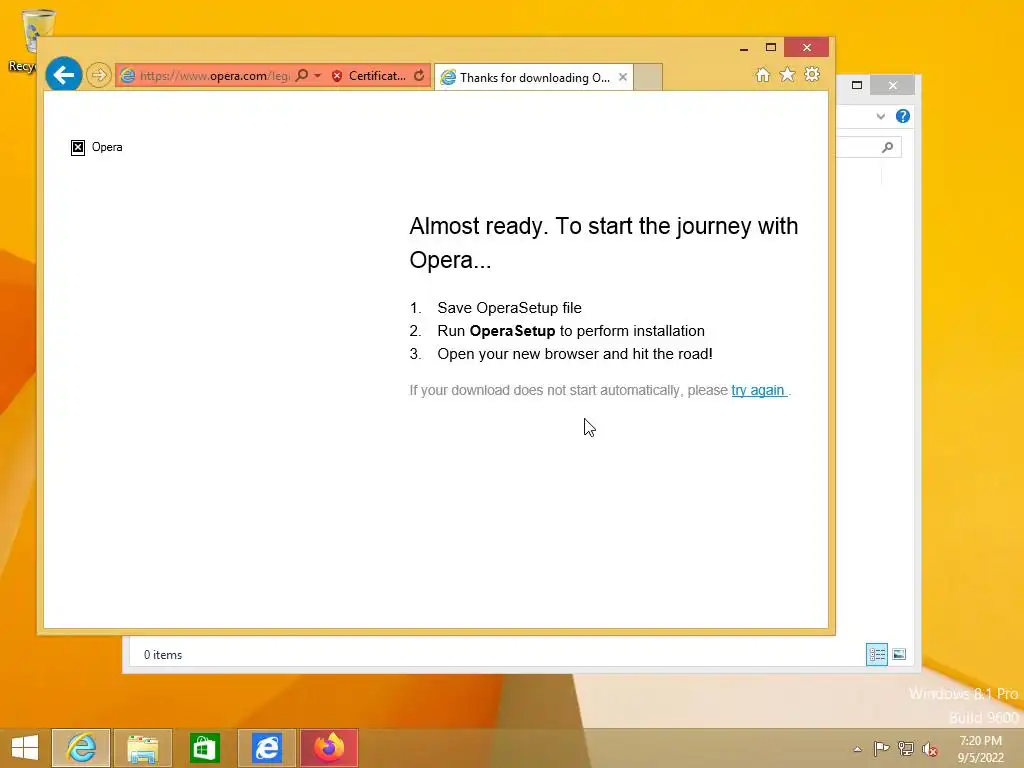Open the Windows Start button
1024x768 pixels.
[25, 747]
